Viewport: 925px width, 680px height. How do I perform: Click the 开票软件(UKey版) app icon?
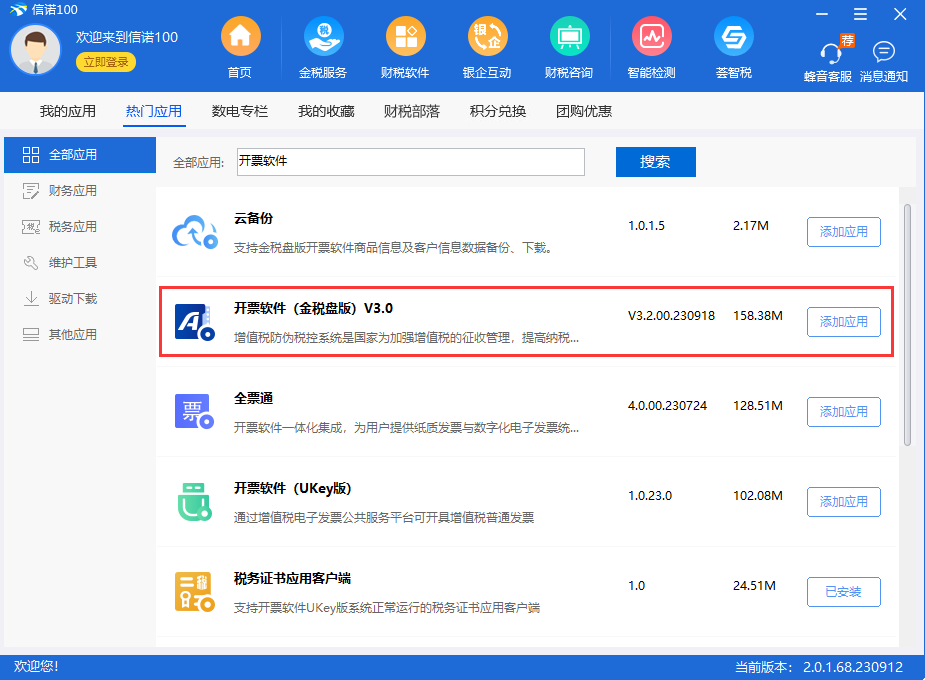[x=195, y=502]
